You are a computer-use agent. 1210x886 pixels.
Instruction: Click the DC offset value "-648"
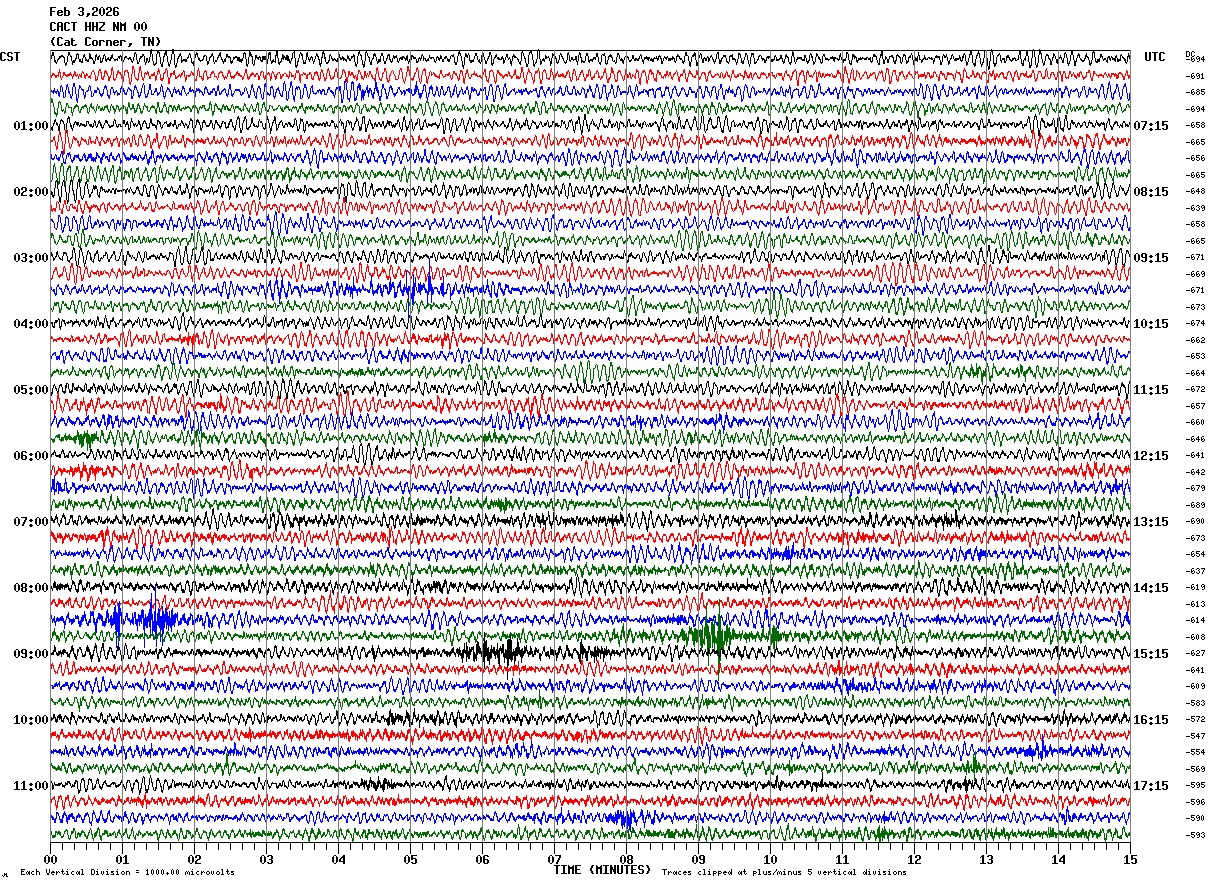click(1195, 191)
